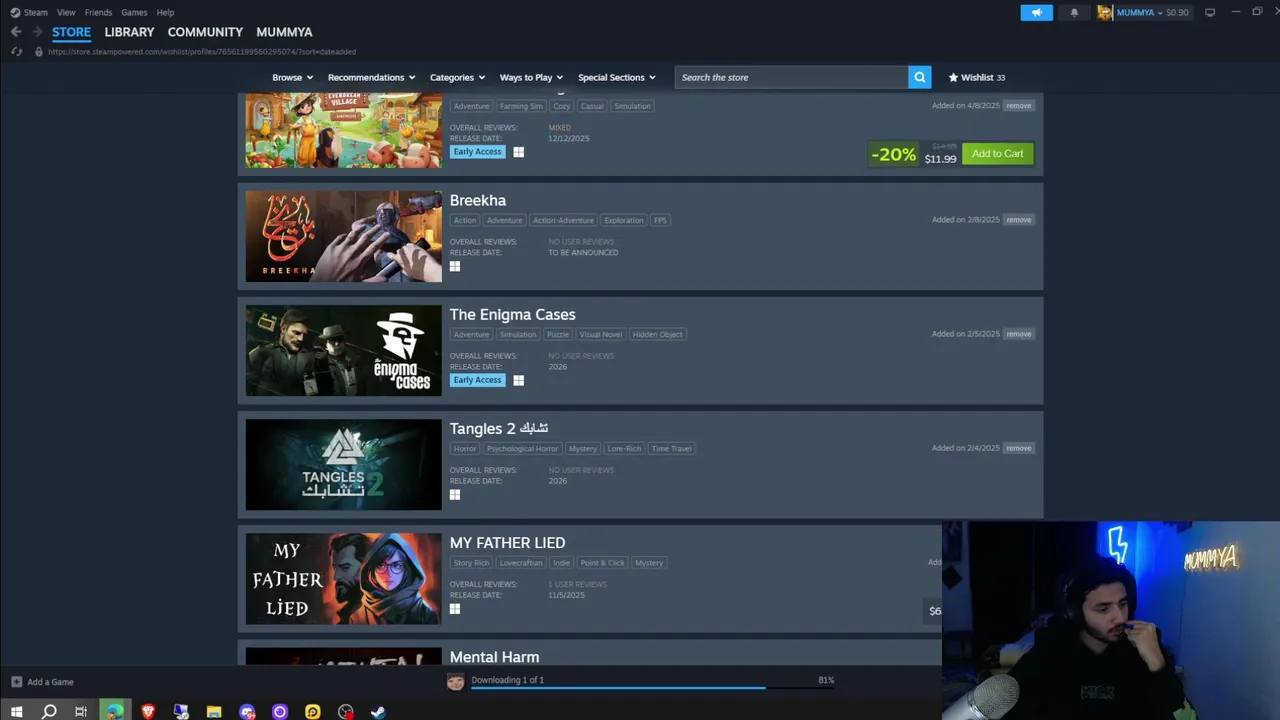Viewport: 1280px width, 720px height.
Task: Open the announcements megaphone button
Action: click(1036, 12)
